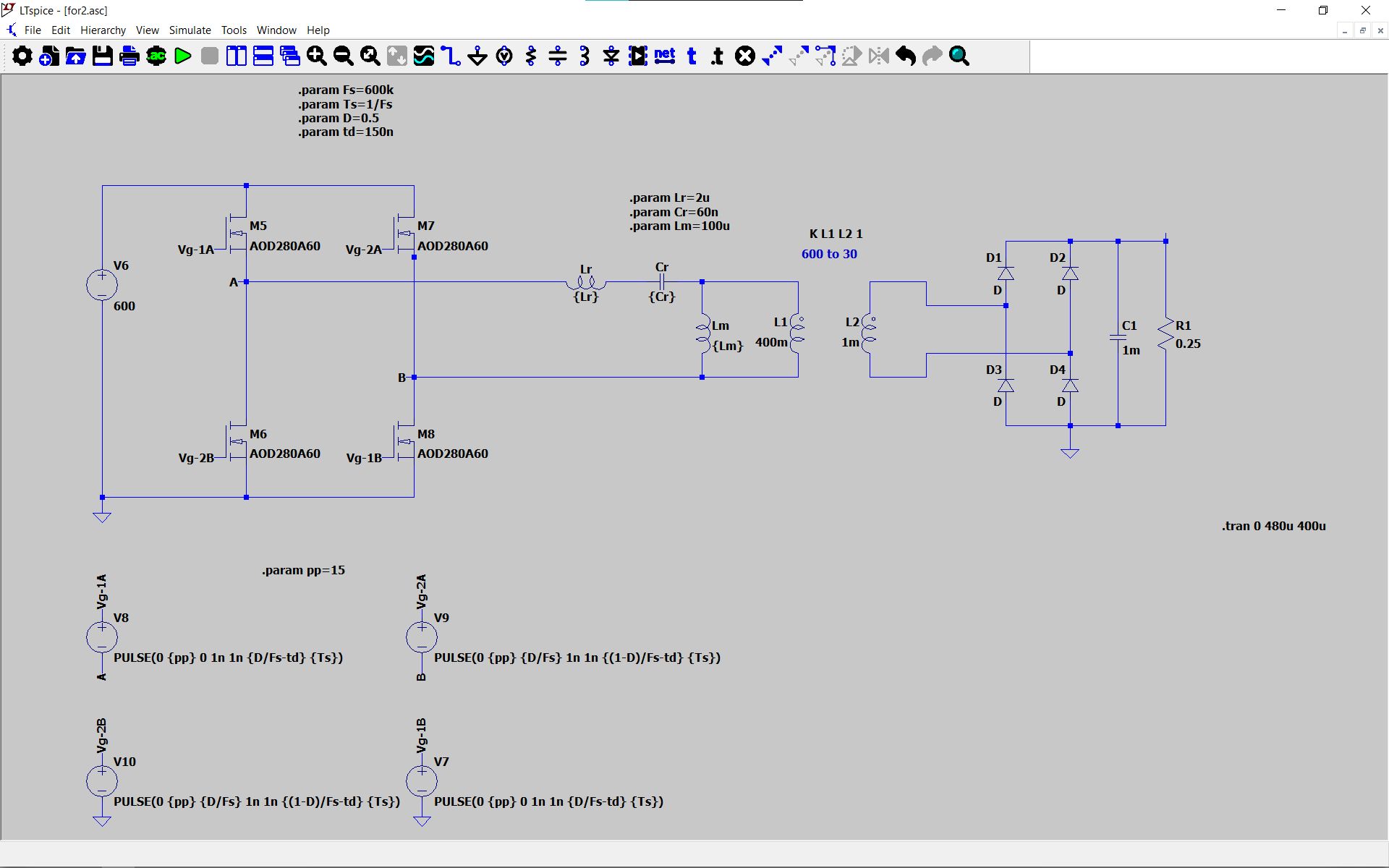Place an inductor component
Screen dimensions: 1389x868
585,56
